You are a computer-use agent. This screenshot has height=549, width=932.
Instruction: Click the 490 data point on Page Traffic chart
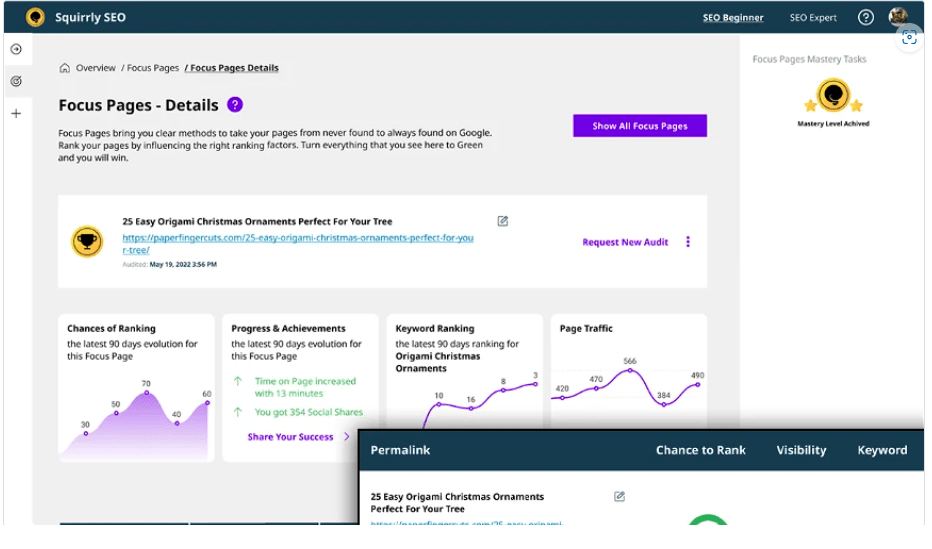tap(698, 384)
